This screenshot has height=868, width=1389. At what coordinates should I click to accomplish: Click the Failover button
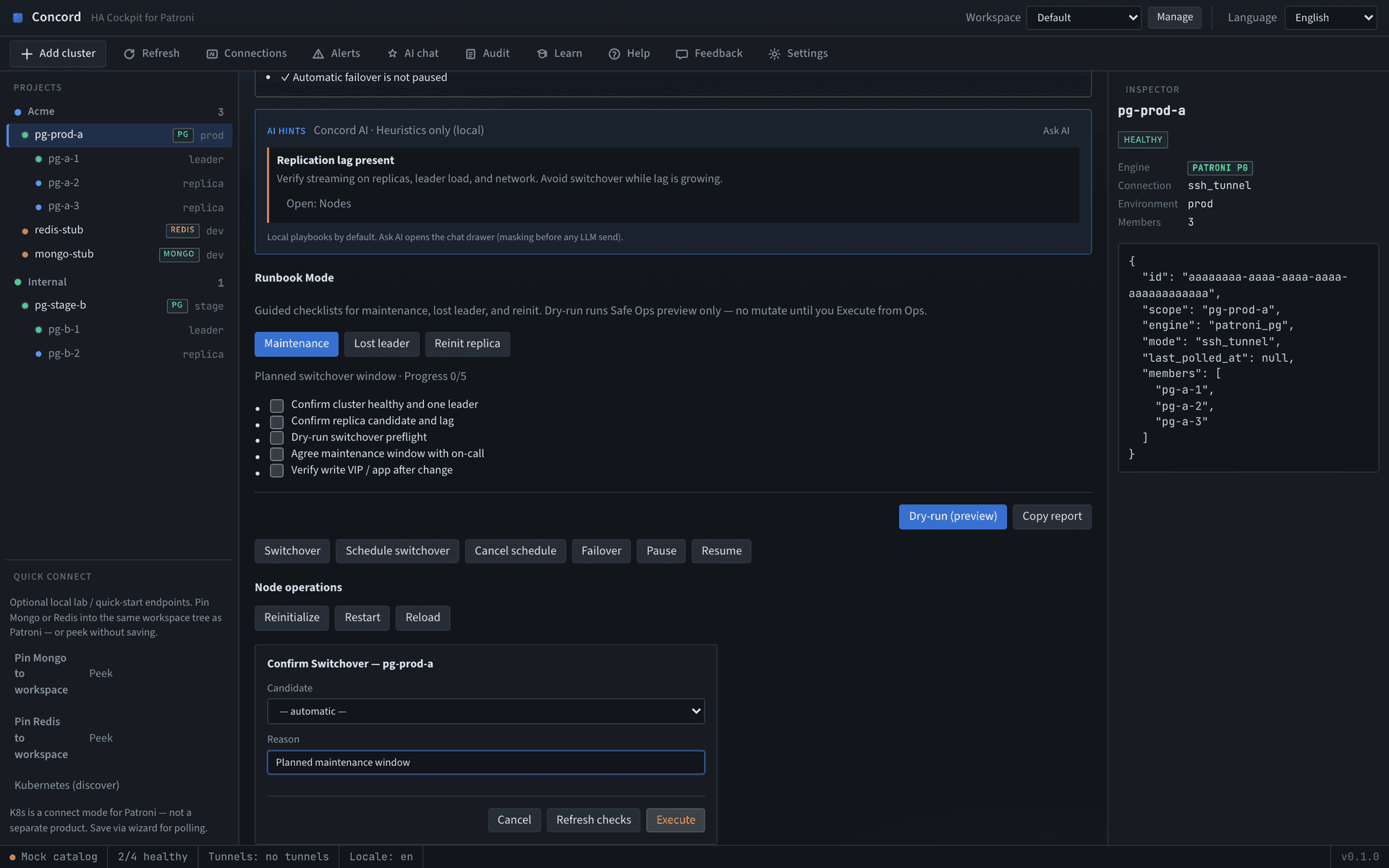click(601, 551)
